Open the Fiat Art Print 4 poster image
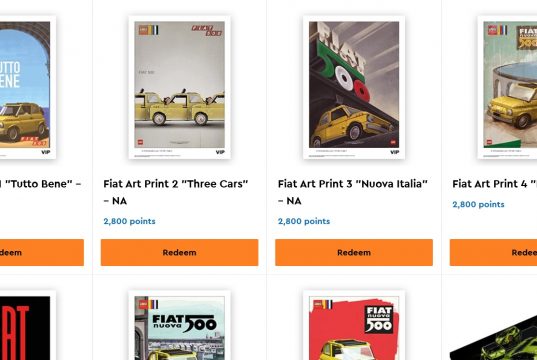The width and height of the screenshot is (537, 360). 507,87
